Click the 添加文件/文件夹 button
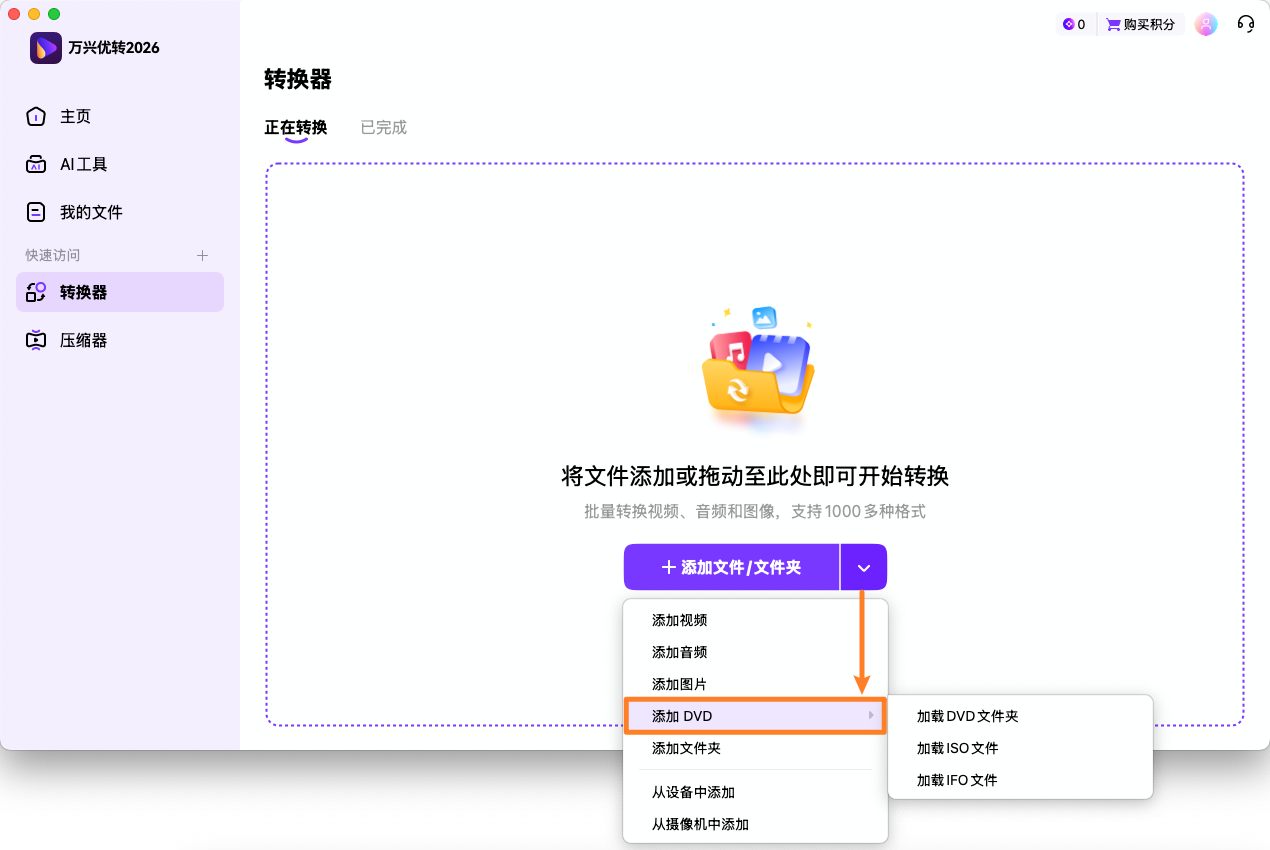1270x850 pixels. coord(731,566)
